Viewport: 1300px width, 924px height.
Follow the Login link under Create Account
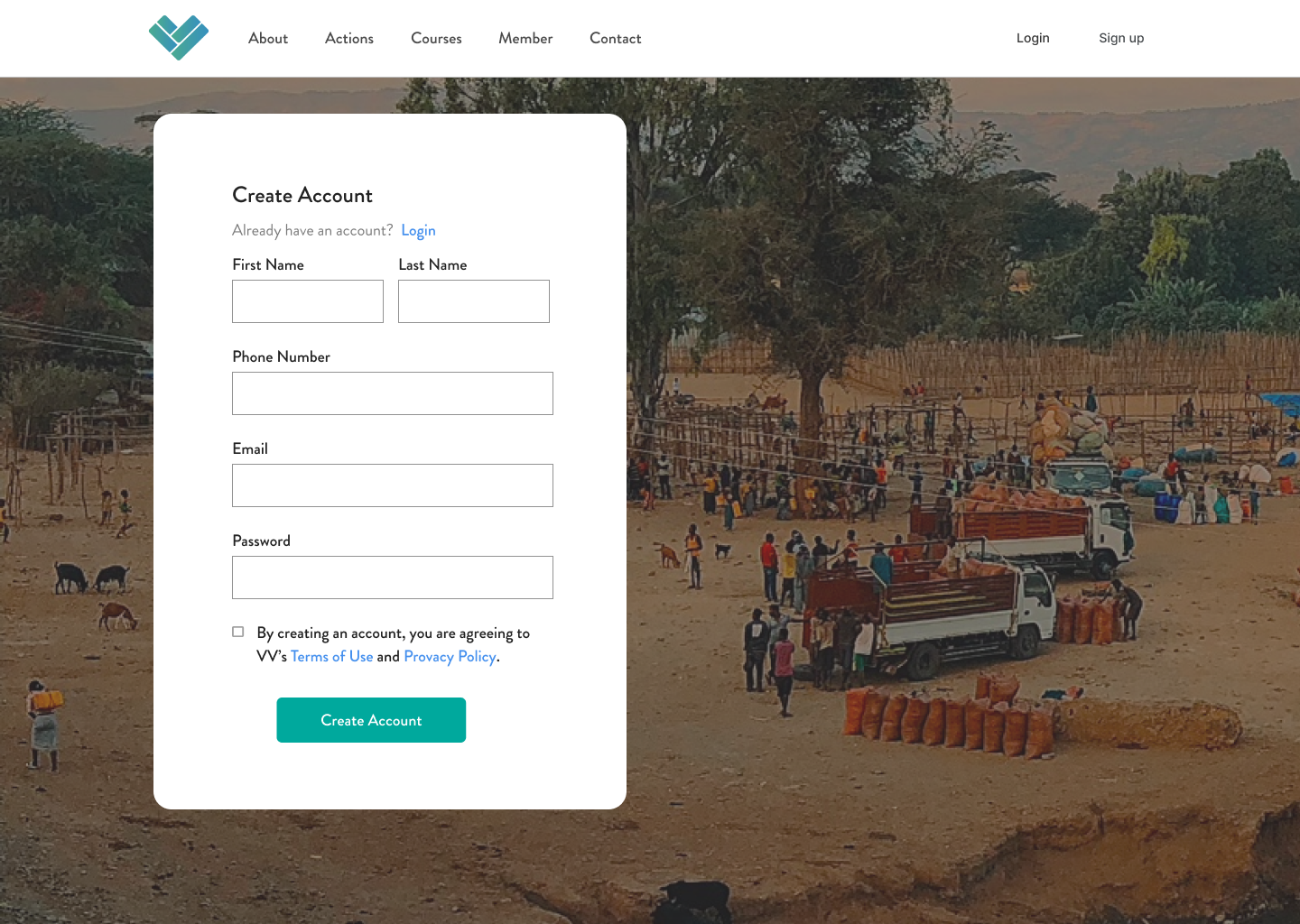(x=418, y=230)
